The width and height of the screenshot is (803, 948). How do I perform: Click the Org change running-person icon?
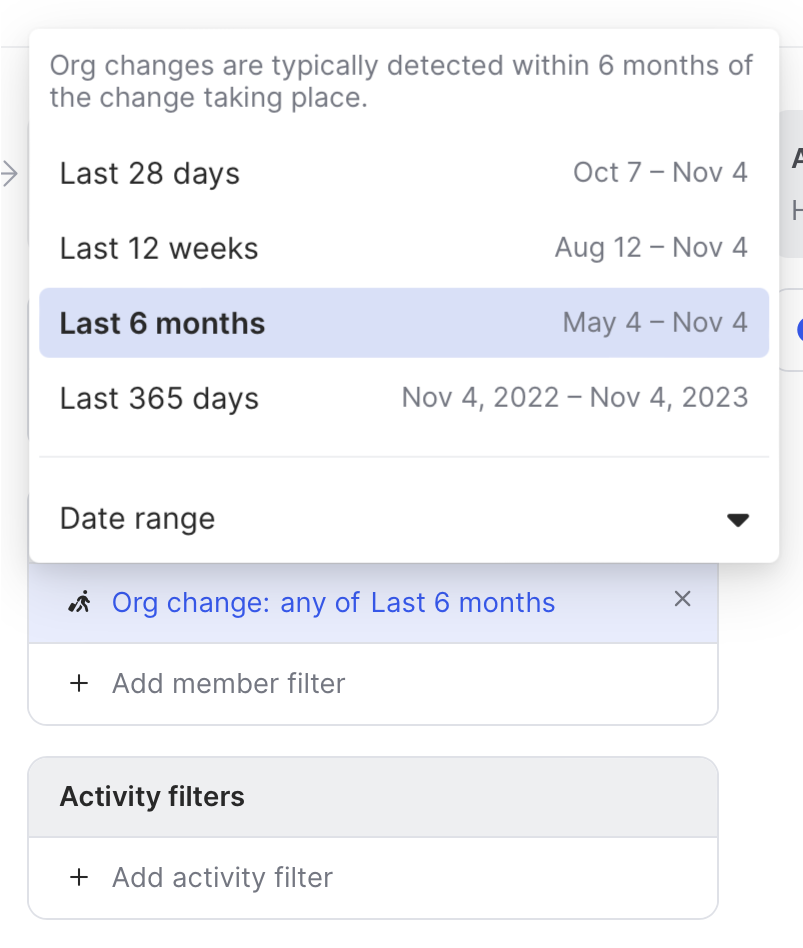tap(79, 602)
